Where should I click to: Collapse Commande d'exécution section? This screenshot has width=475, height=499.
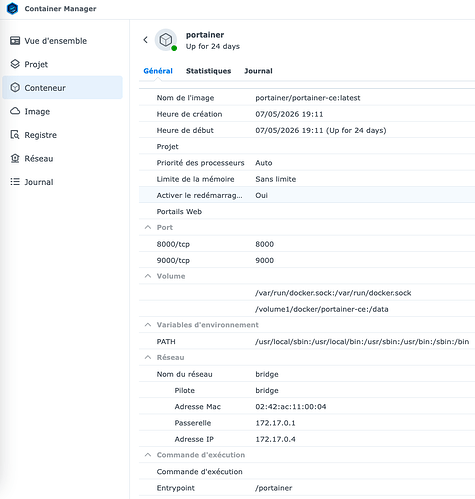click(x=148, y=455)
